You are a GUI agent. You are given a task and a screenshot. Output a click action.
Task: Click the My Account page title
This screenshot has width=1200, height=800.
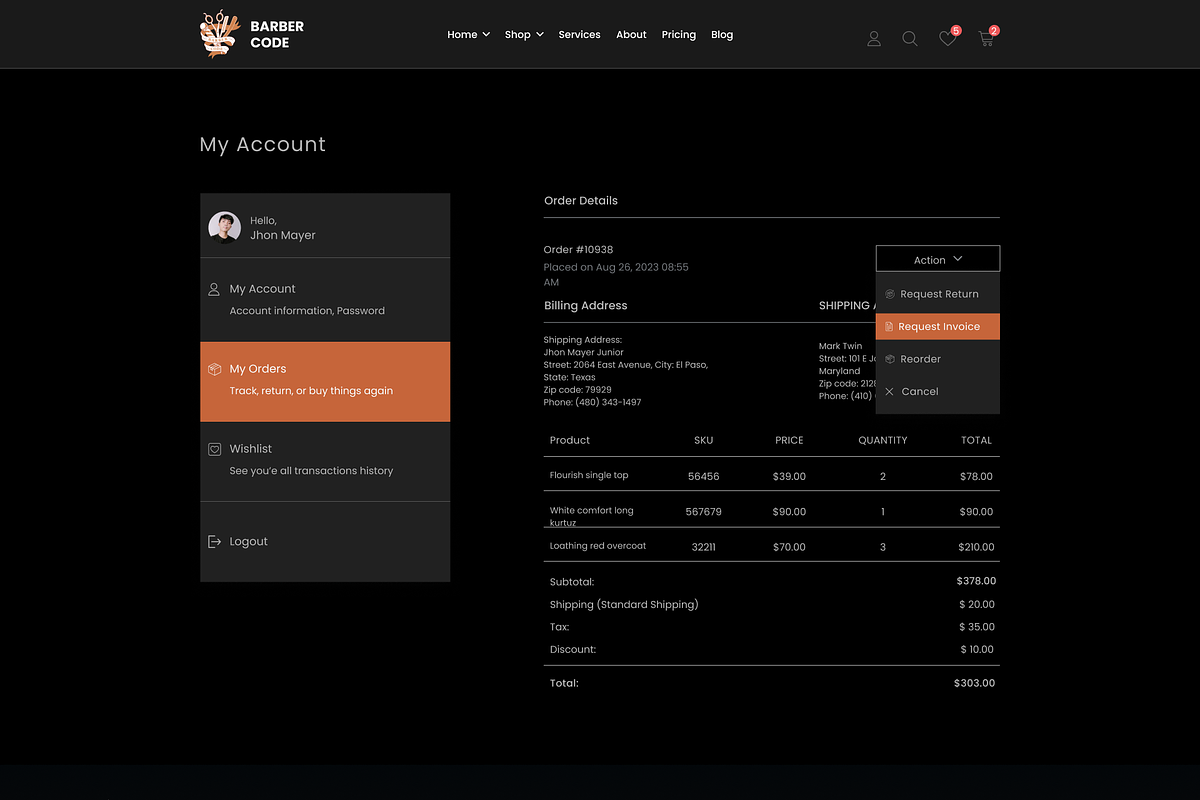[263, 144]
